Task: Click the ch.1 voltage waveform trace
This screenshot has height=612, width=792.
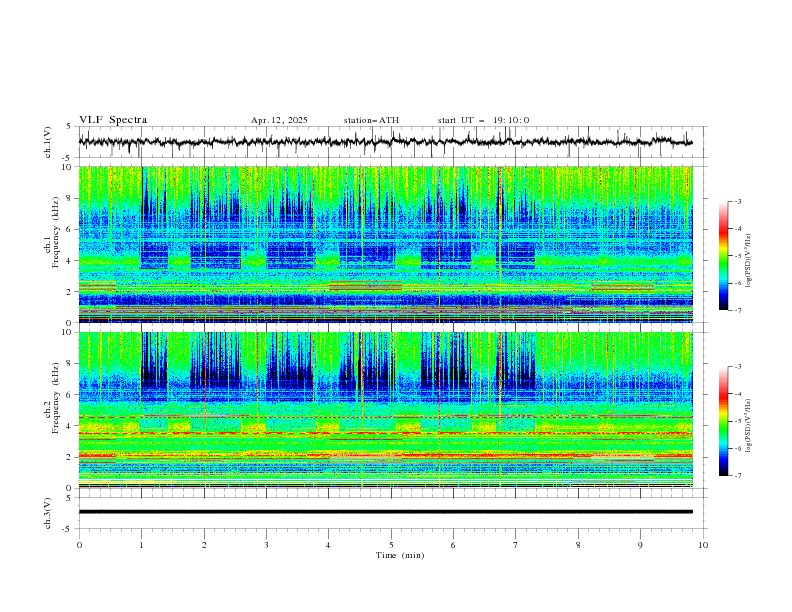Action: coord(385,142)
